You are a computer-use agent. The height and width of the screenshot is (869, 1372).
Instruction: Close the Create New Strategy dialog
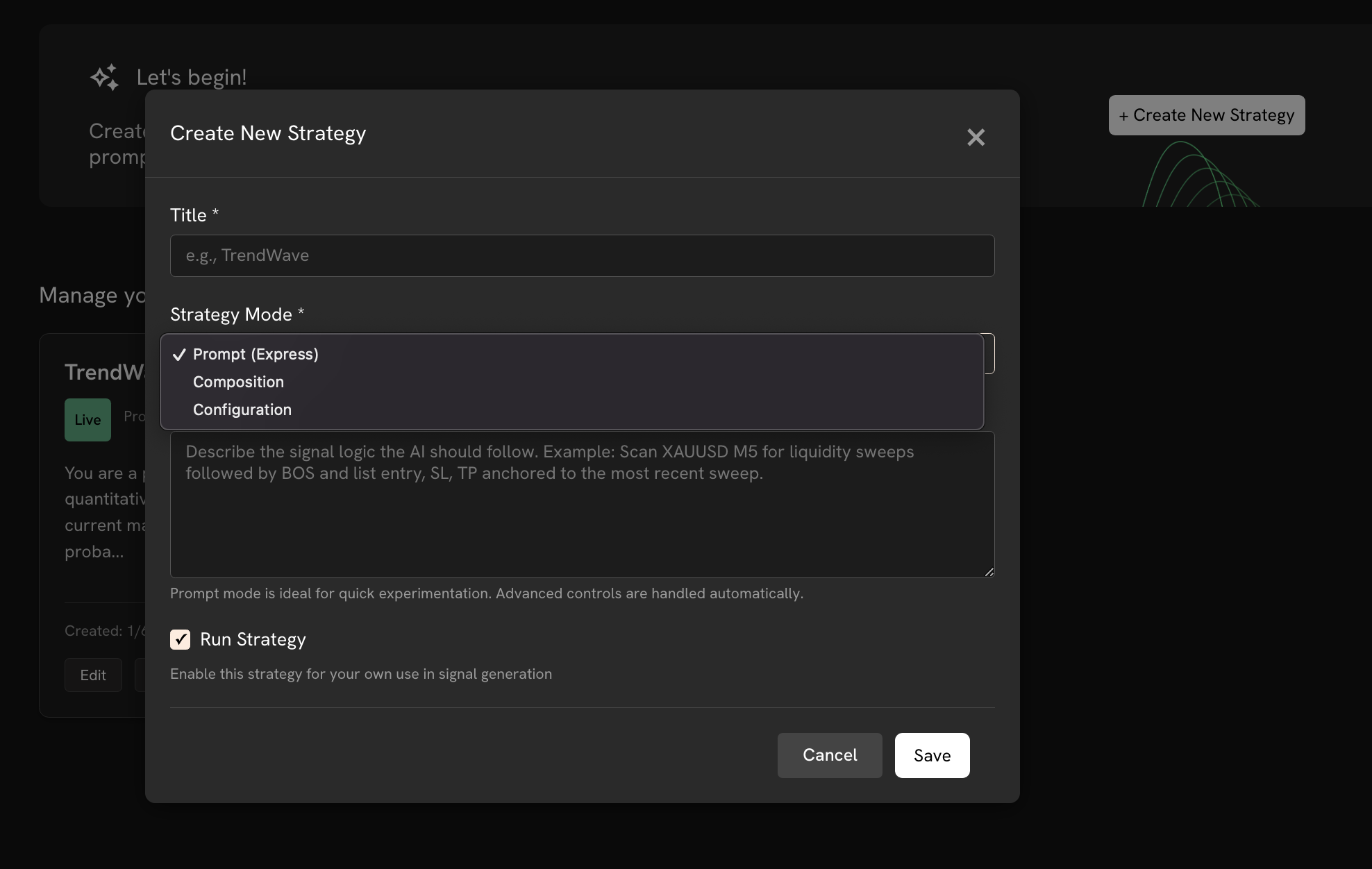tap(976, 137)
